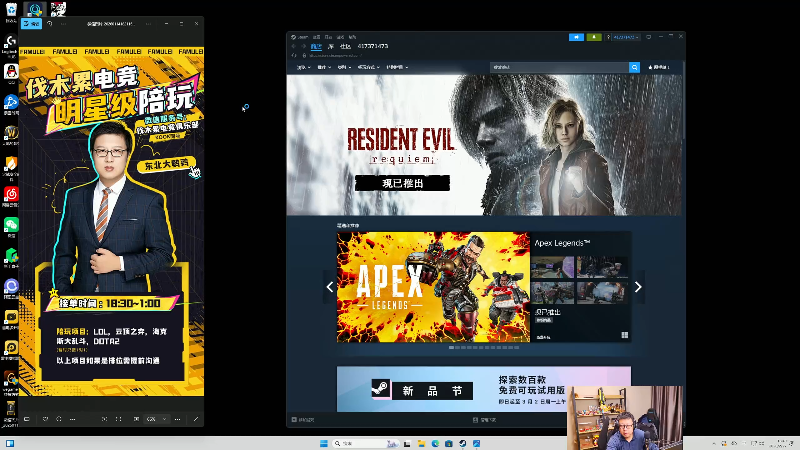This screenshot has width=800, height=450.
Task: View second Apex Legends screenshot thumbnail
Action: pos(602,267)
